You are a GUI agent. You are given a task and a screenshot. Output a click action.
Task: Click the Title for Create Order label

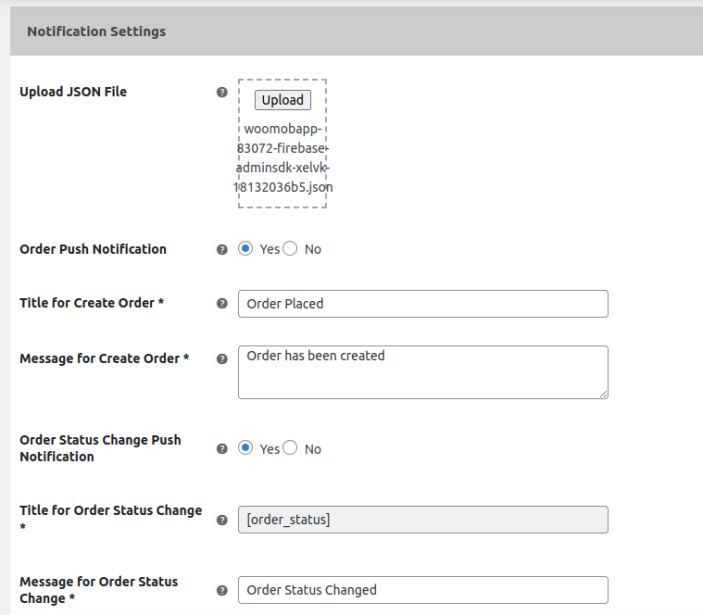pos(91,303)
